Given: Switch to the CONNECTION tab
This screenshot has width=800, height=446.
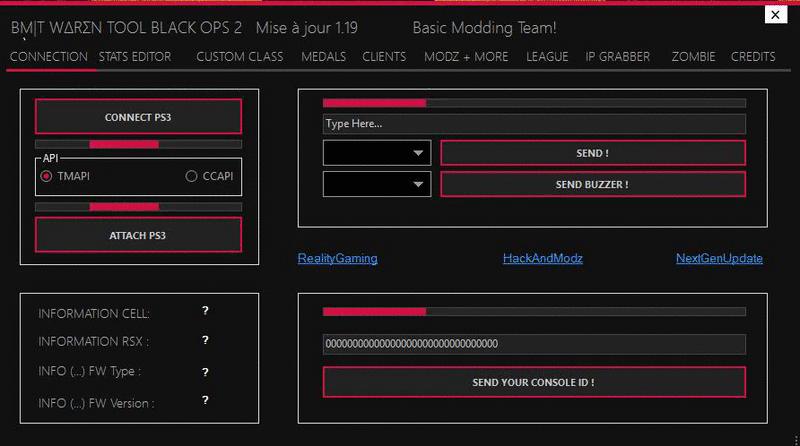Looking at the screenshot, I should (49, 57).
